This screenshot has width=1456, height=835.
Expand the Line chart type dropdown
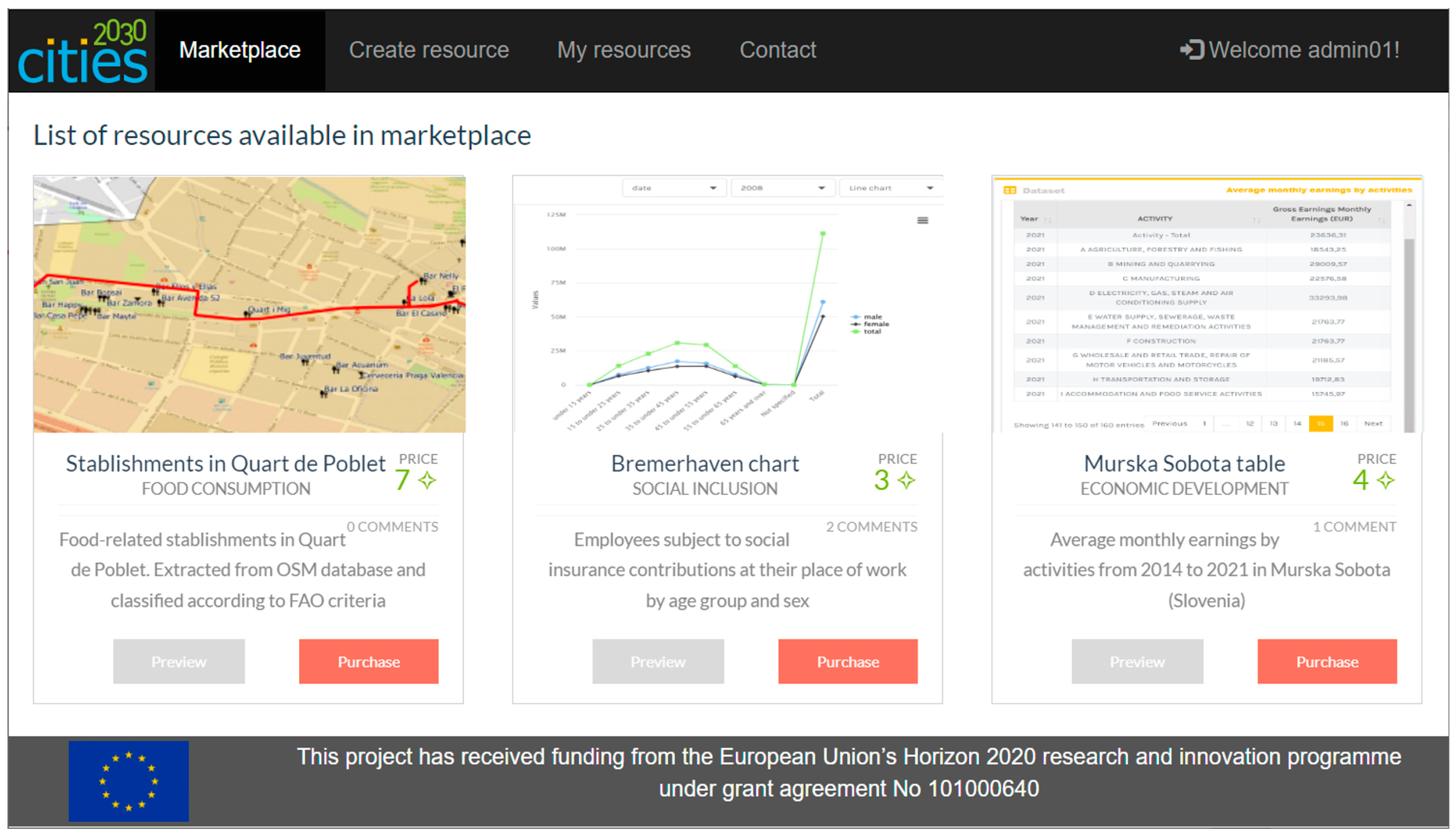tap(890, 188)
